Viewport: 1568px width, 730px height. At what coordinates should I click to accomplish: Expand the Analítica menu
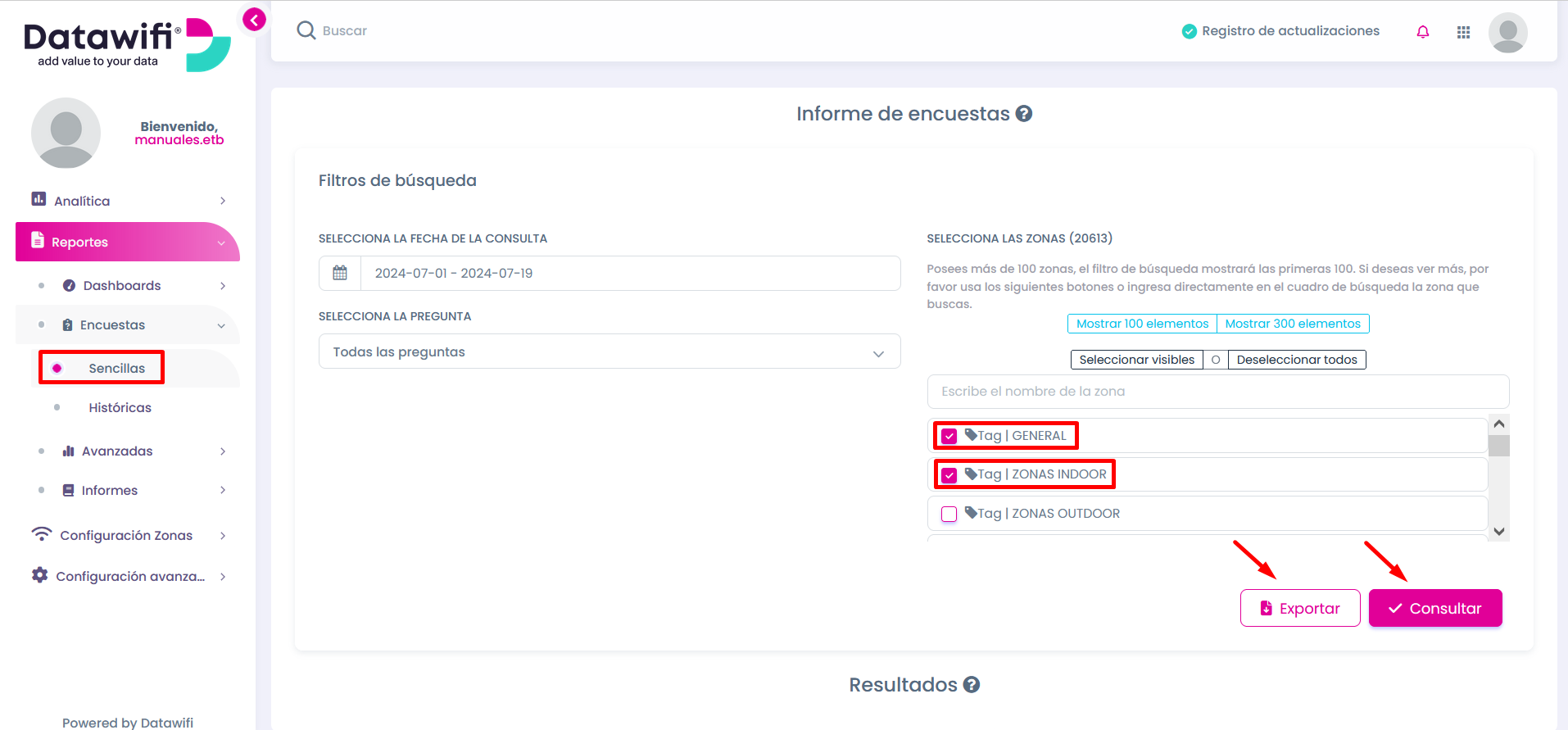[x=128, y=201]
